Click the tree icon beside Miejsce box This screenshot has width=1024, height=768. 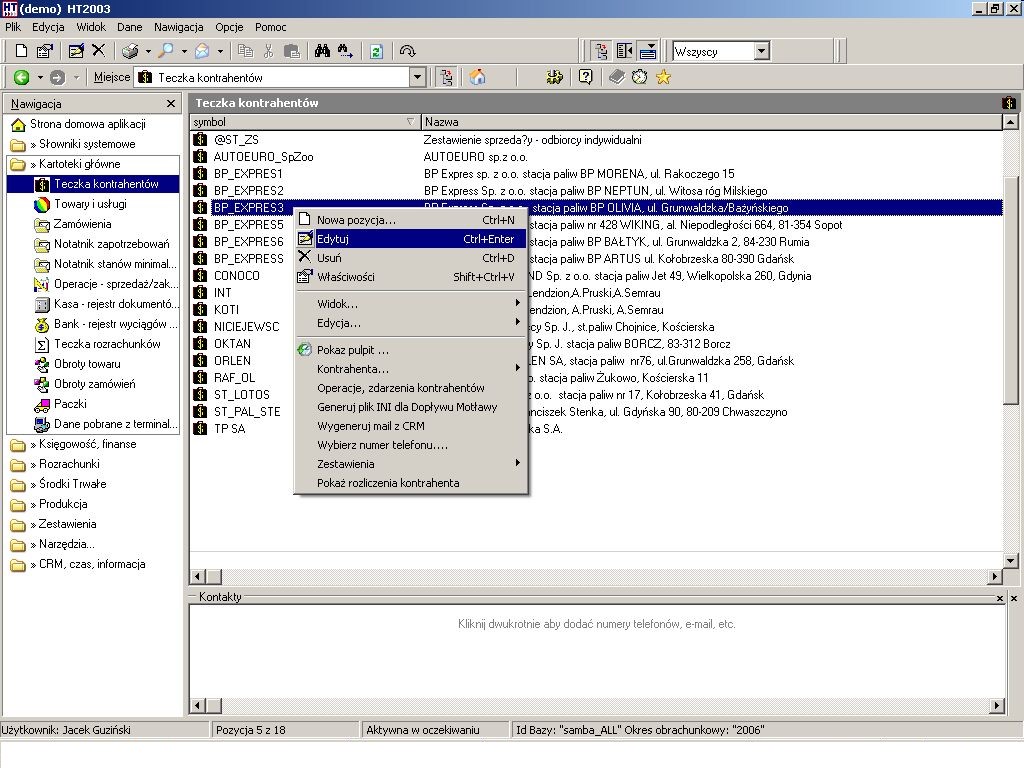(447, 77)
